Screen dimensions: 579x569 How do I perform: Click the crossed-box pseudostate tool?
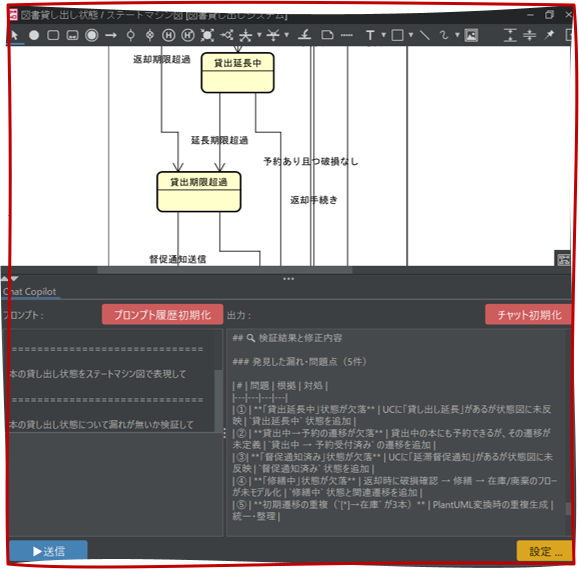tap(207, 35)
